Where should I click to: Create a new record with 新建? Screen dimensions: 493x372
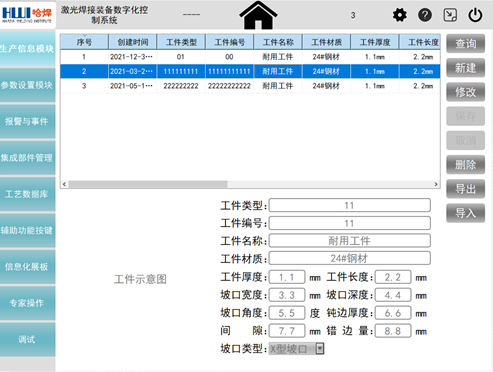point(465,68)
